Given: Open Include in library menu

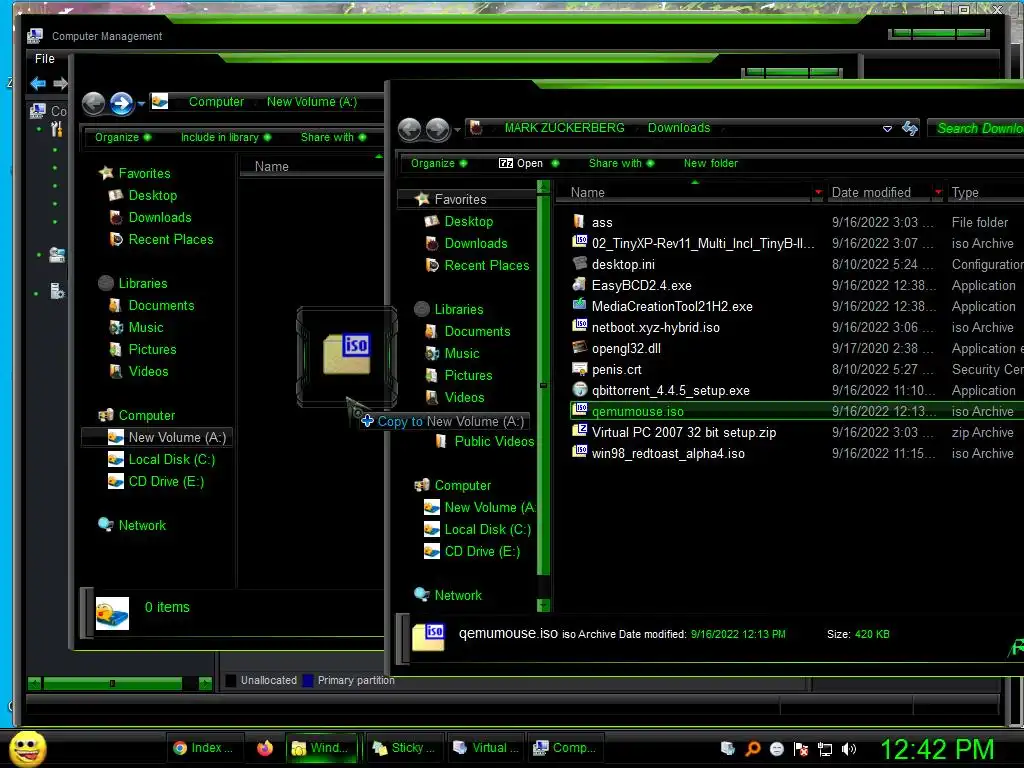Looking at the screenshot, I should coord(225,137).
